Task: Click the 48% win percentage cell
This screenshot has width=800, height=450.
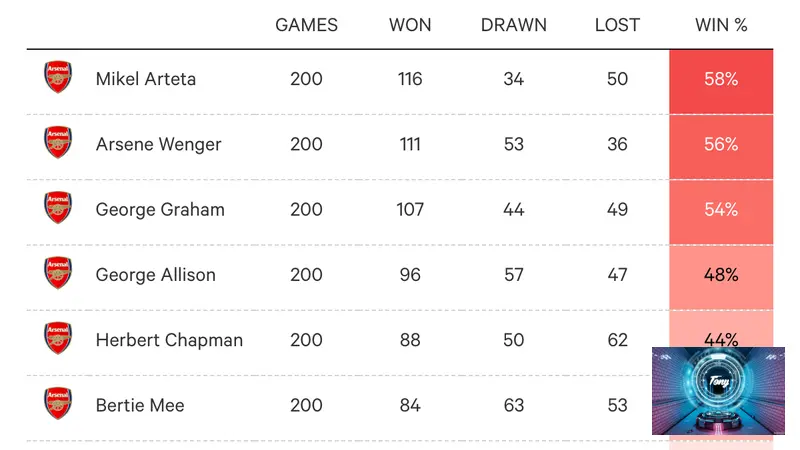Action: 721,277
